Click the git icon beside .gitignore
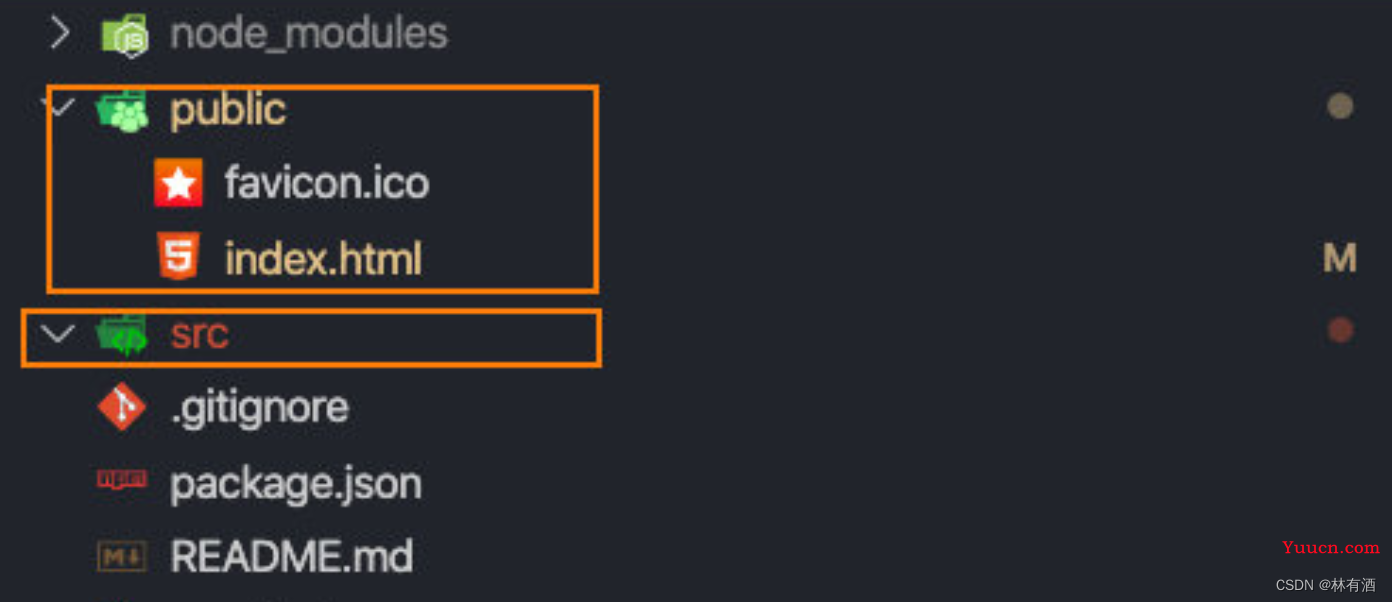 pos(122,407)
